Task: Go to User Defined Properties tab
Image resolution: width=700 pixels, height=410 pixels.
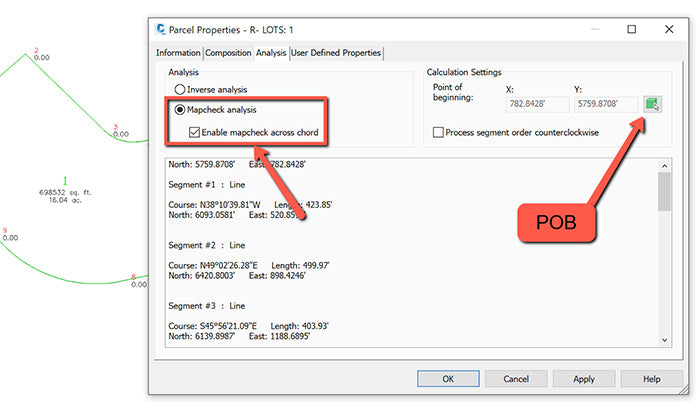Action: (335, 53)
